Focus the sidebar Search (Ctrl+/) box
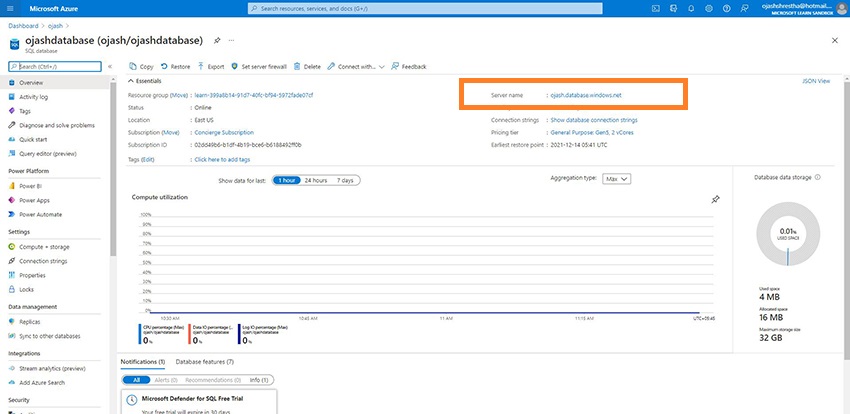The width and height of the screenshot is (850, 414). [55, 67]
